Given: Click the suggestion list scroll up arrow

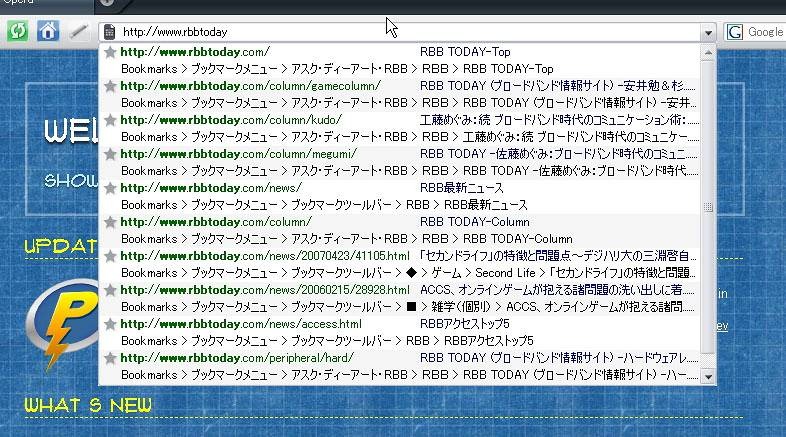Looking at the screenshot, I should click(709, 50).
